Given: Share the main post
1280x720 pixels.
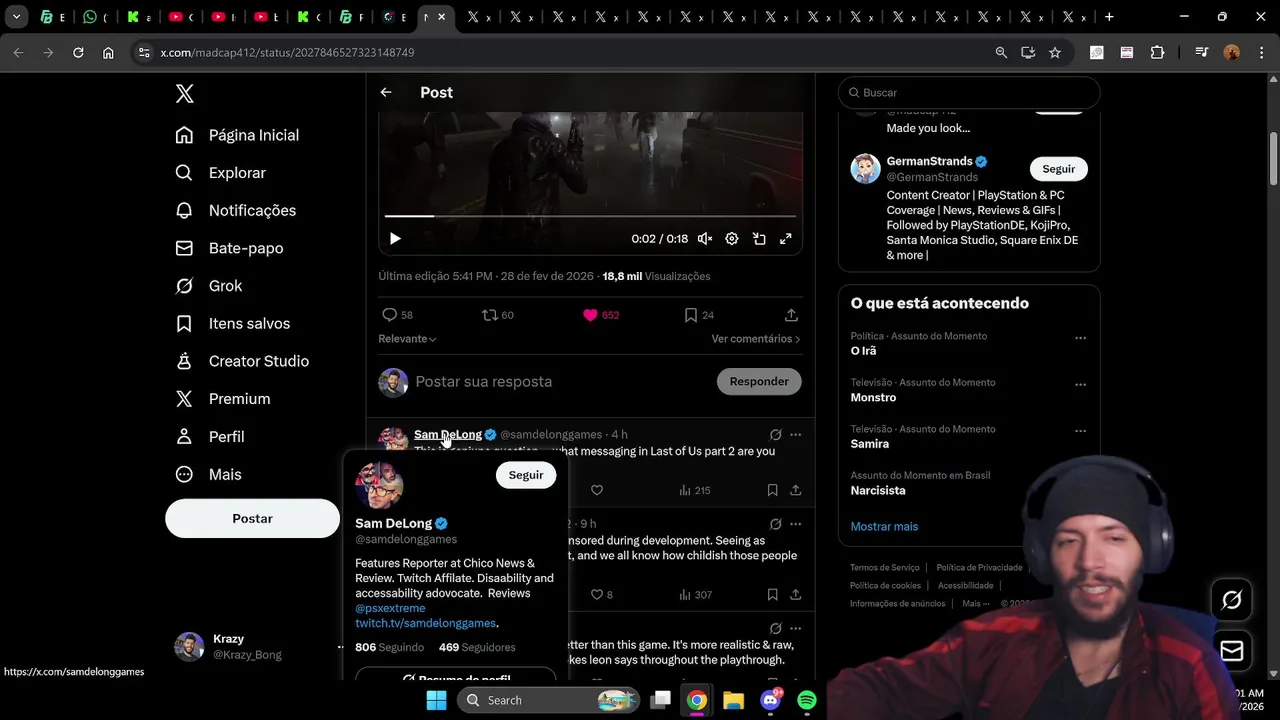Looking at the screenshot, I should pos(791,315).
